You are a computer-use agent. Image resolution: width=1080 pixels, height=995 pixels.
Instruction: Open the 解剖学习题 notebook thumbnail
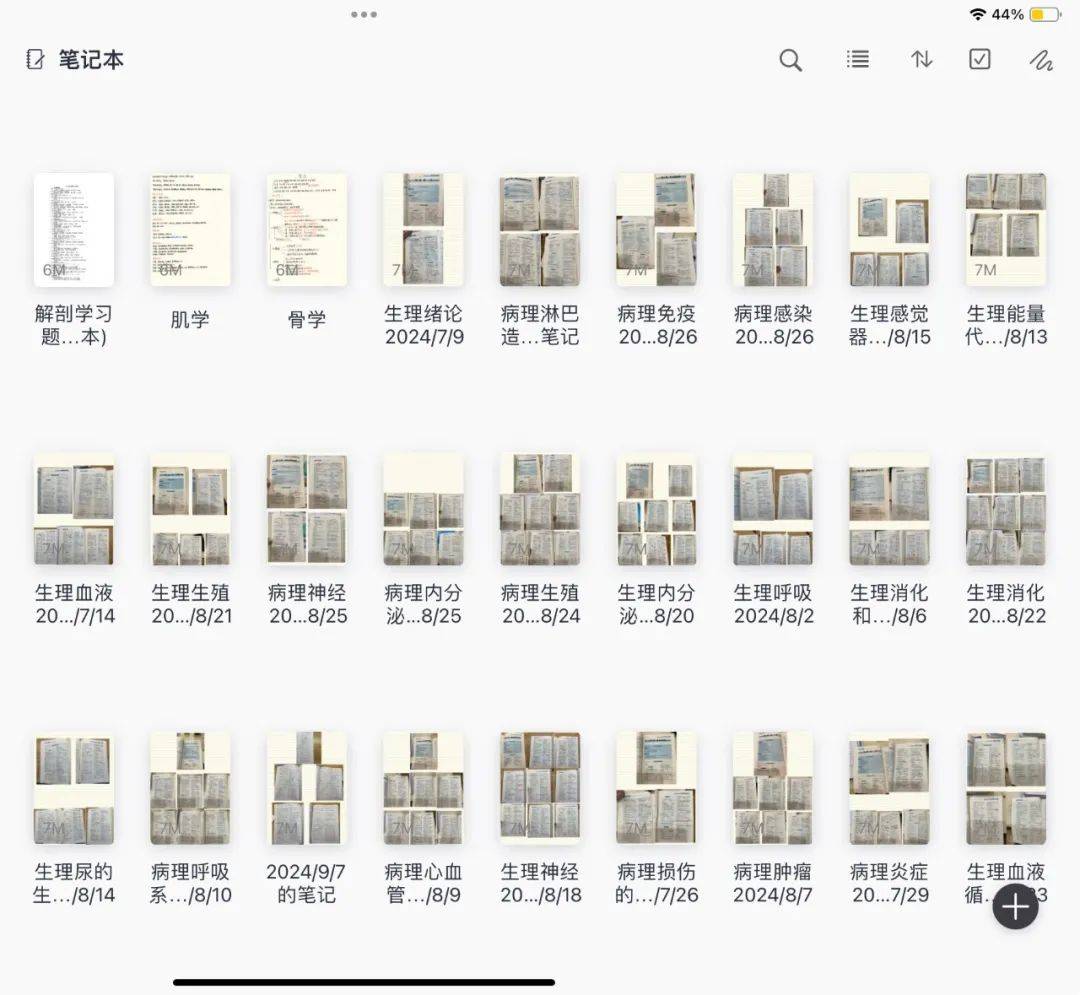tap(74, 230)
